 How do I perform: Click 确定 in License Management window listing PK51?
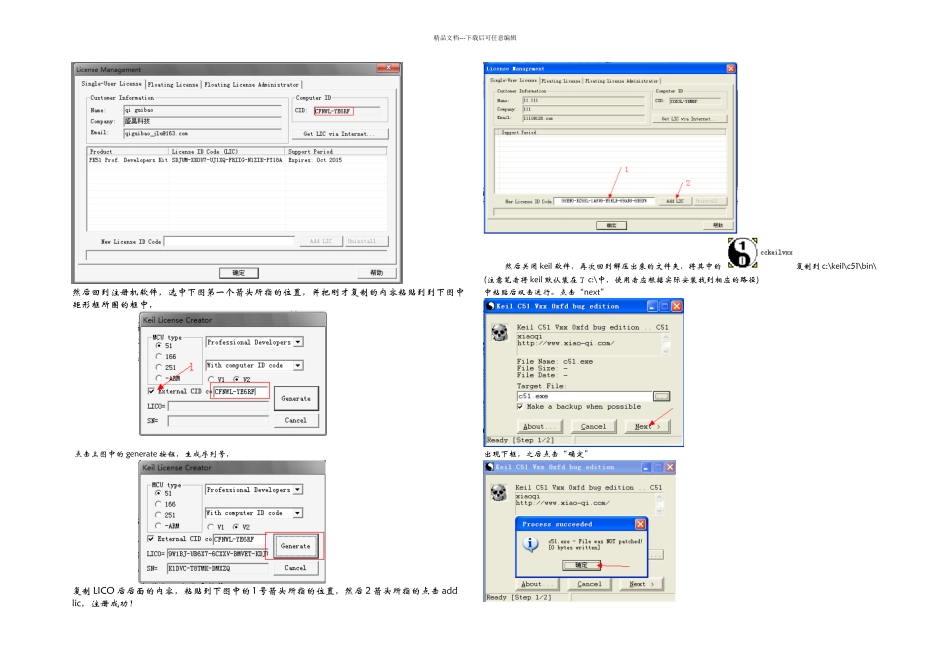point(239,273)
